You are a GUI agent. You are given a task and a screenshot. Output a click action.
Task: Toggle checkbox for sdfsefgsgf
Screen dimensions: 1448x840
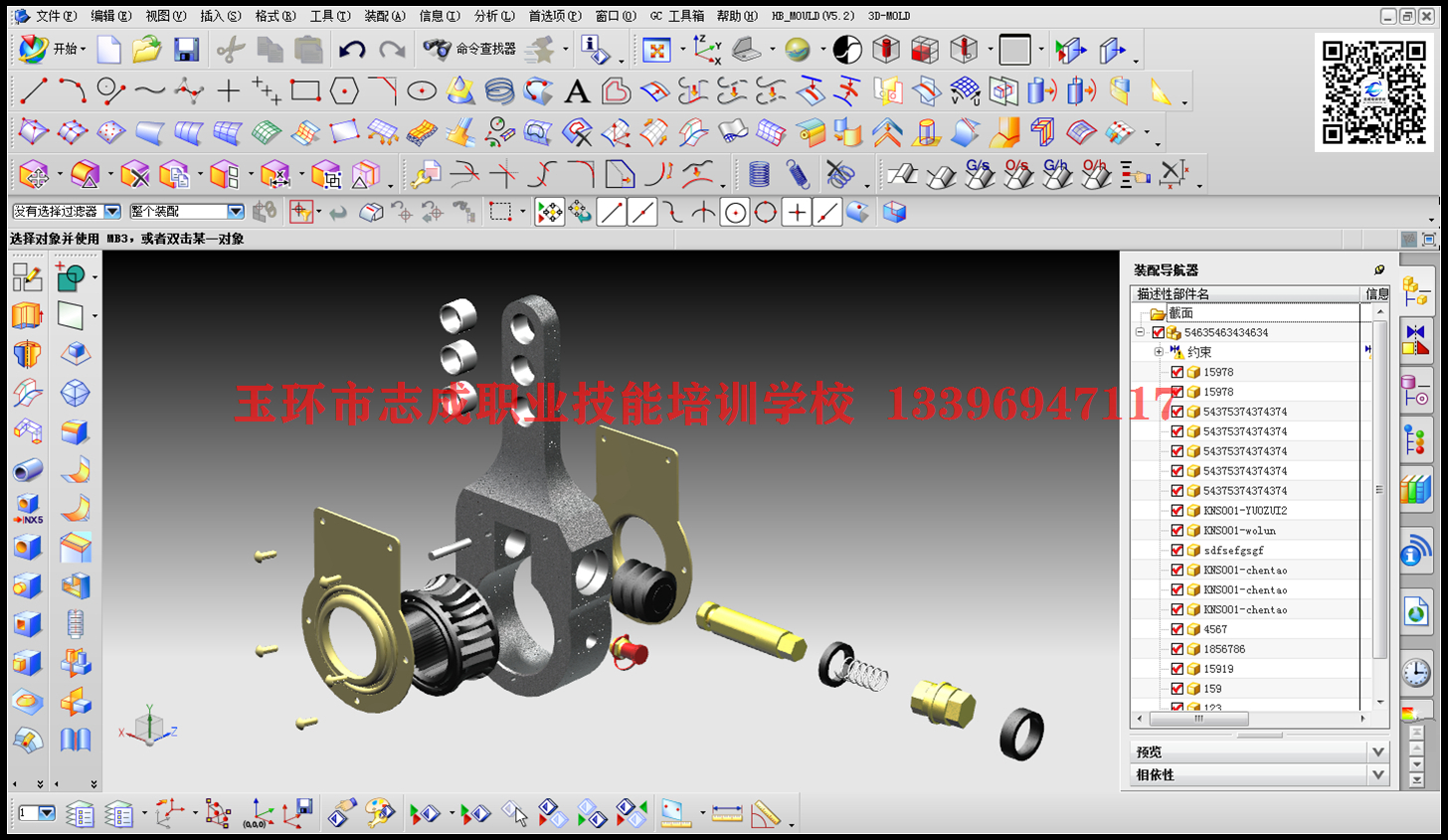coord(1177,551)
